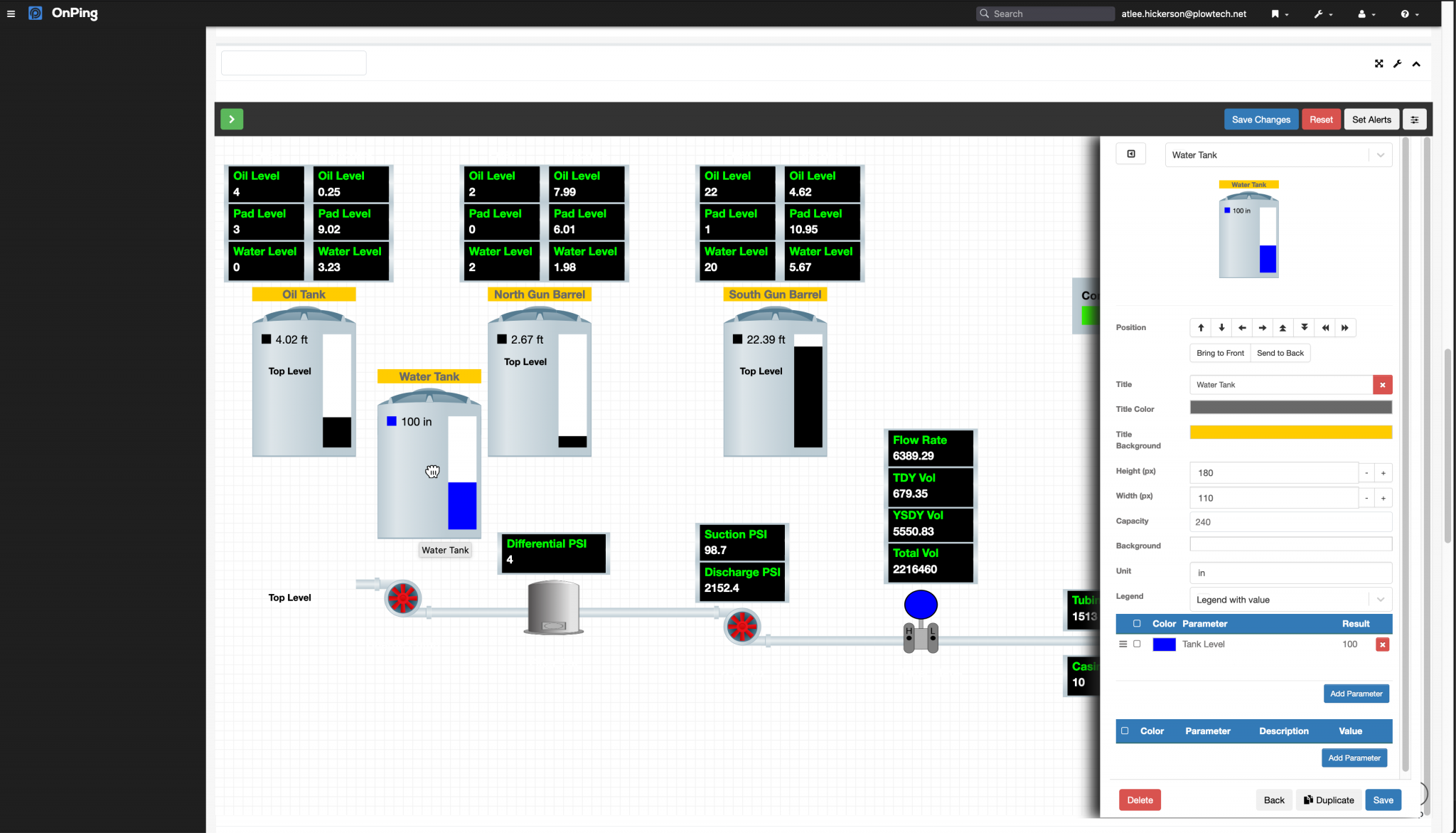Click the user account icon
Viewport: 1456px width, 833px height.
[1363, 14]
